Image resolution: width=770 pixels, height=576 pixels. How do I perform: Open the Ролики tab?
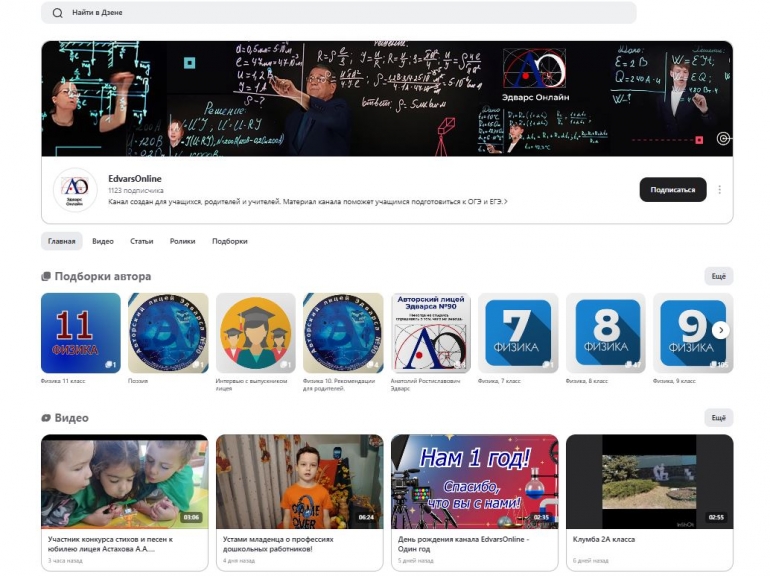[x=182, y=241]
